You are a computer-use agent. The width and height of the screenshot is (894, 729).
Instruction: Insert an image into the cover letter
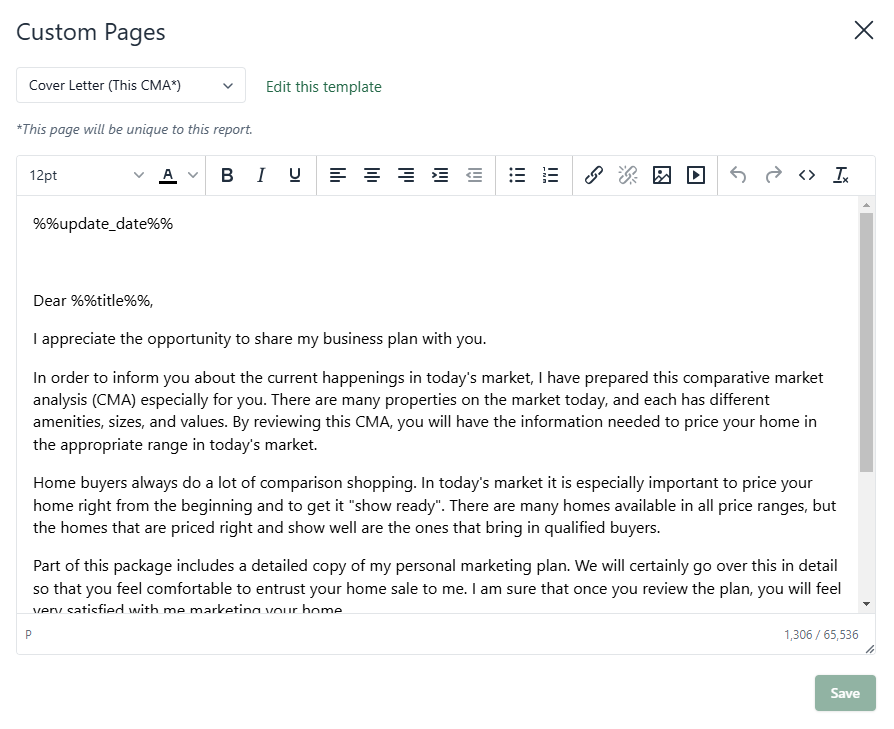(662, 175)
